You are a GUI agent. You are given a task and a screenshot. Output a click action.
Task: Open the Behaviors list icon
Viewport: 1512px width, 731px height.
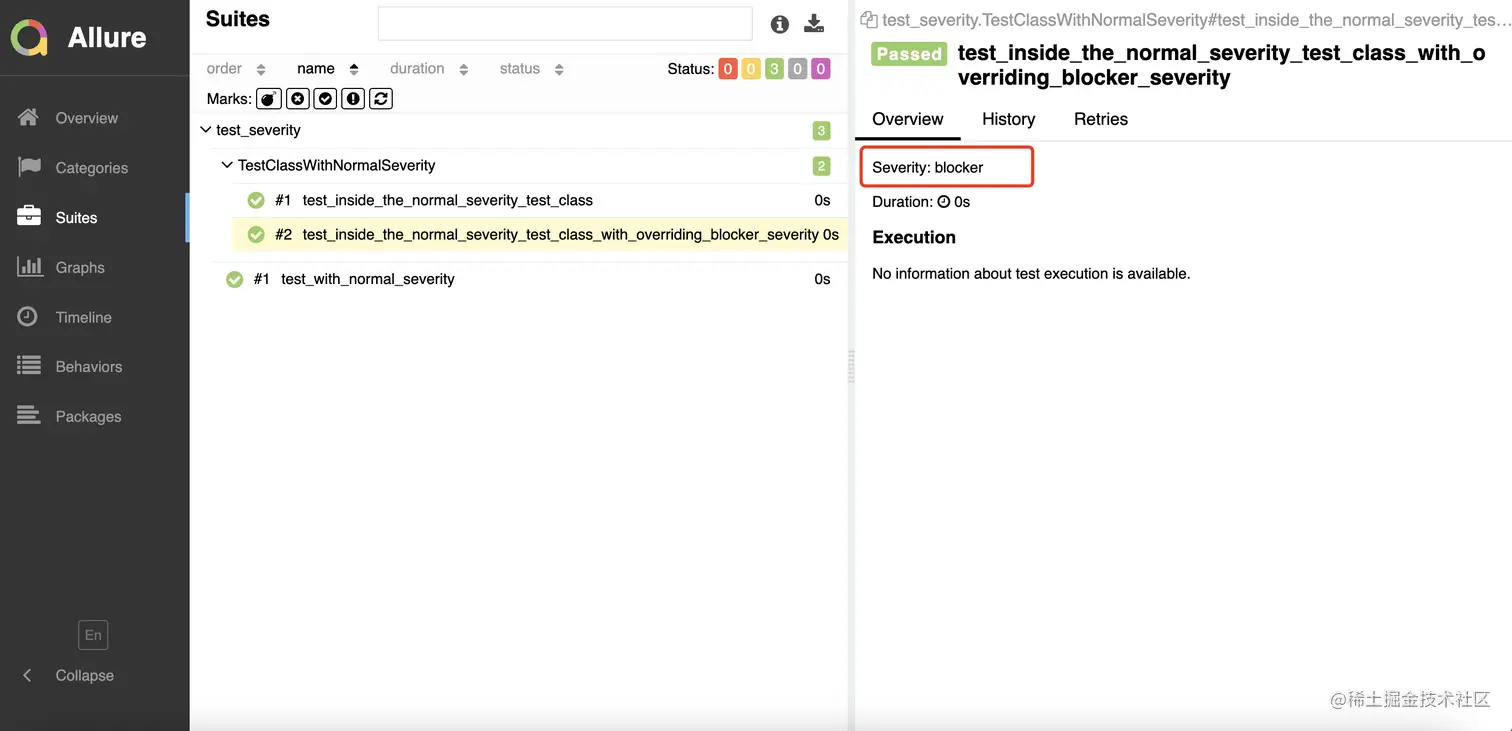tap(29, 366)
